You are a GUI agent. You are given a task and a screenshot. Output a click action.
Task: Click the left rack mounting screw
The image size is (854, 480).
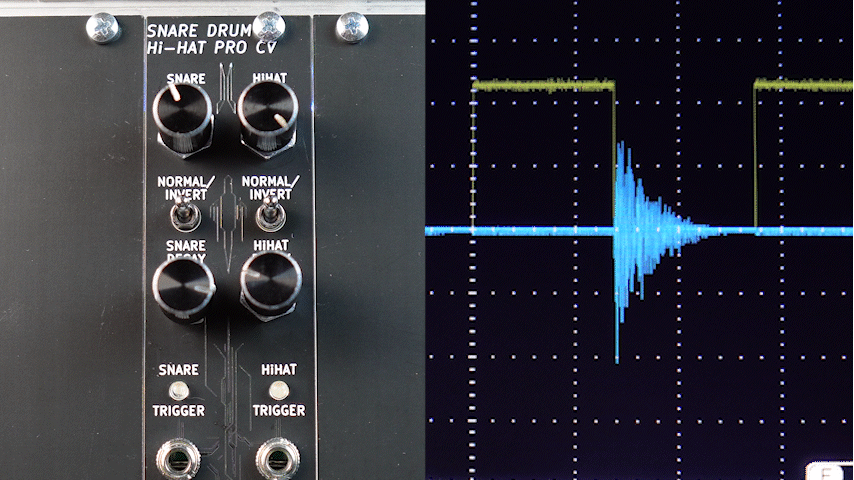pyautogui.click(x=102, y=28)
